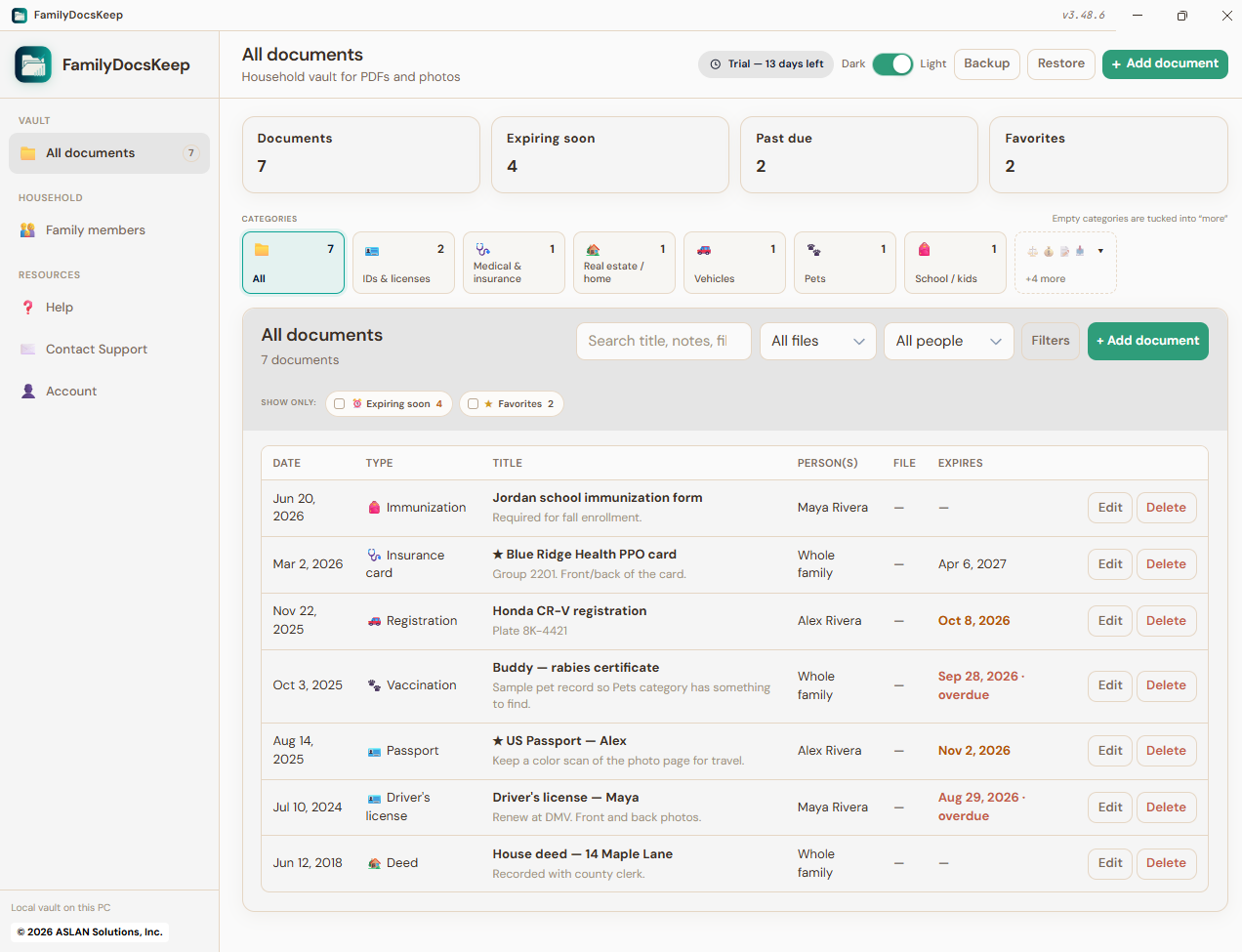Click the FamilyDocsKeep logo icon in sidebar
This screenshot has width=1242, height=952.
(33, 64)
